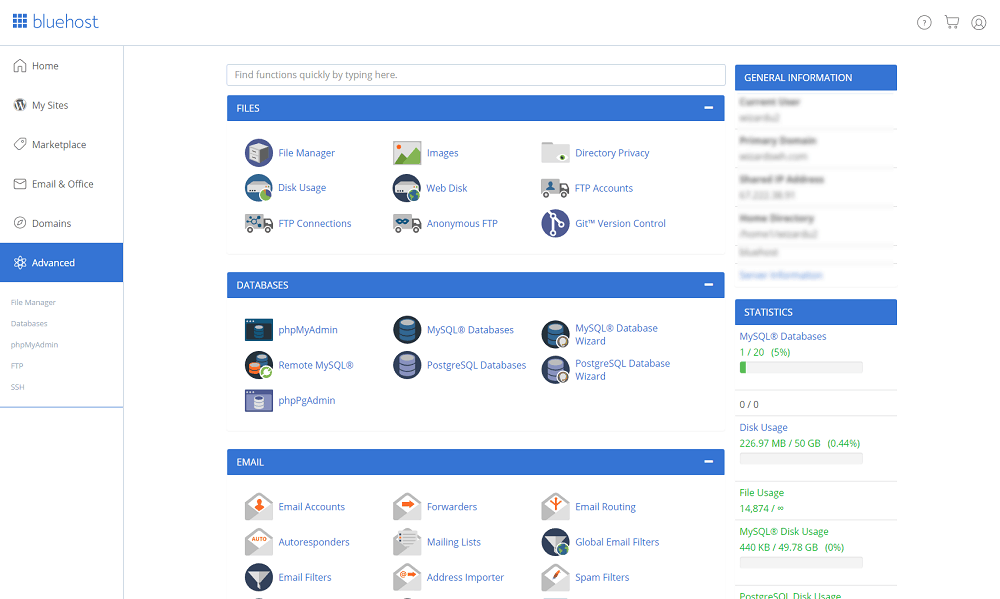Open Directory Privacy folder icon
The width and height of the screenshot is (1000, 599).
point(555,153)
